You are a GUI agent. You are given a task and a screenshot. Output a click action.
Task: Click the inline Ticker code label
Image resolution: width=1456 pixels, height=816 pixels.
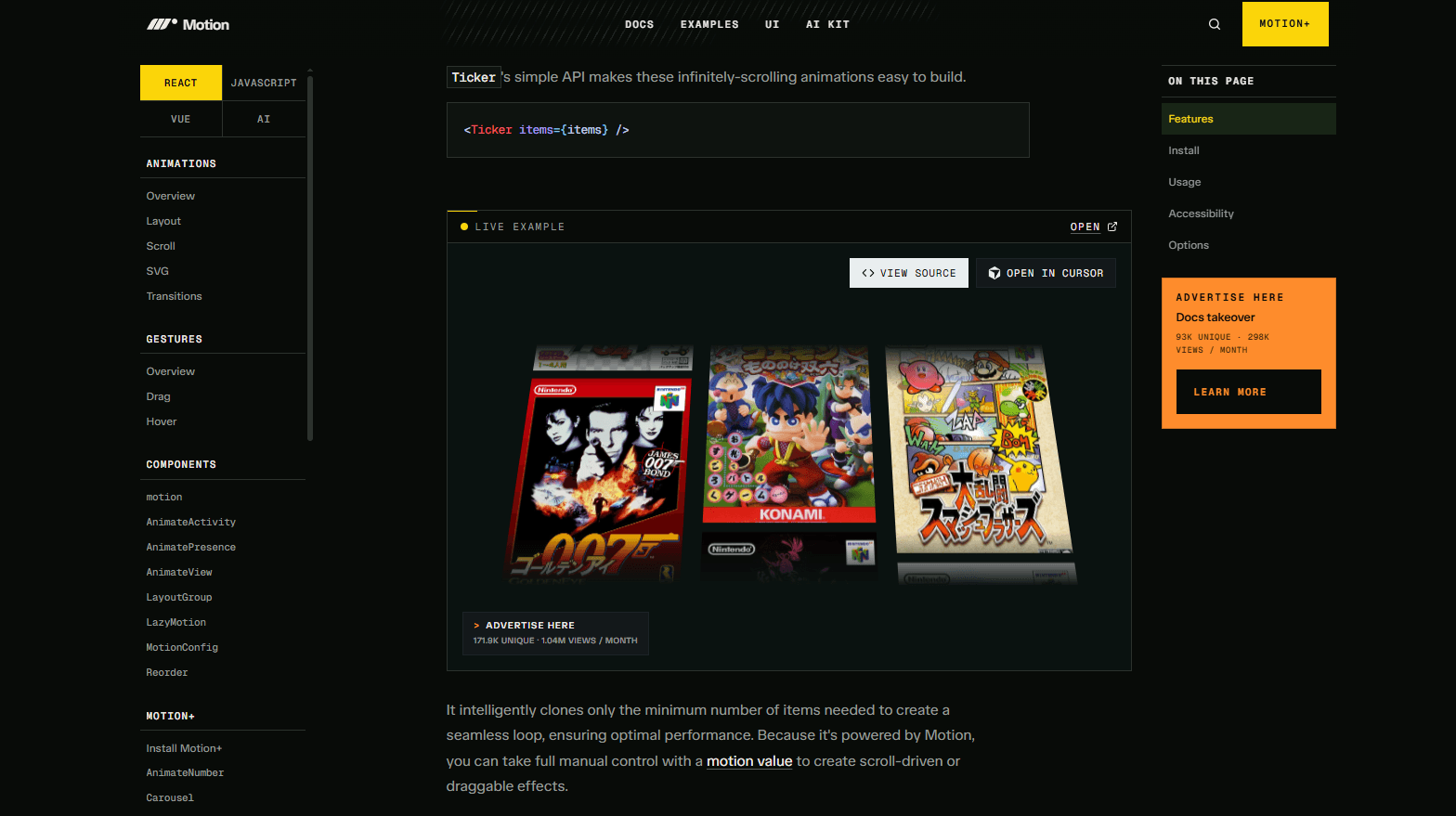tap(474, 78)
